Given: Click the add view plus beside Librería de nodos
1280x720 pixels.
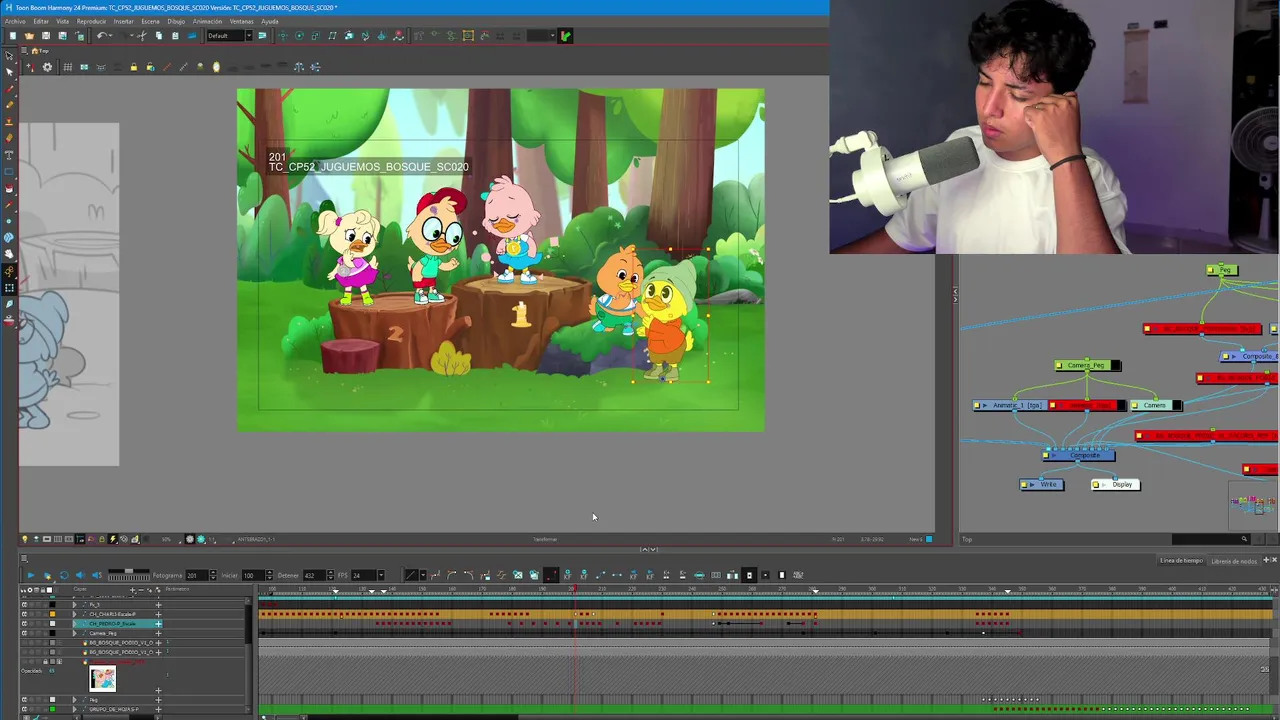Looking at the screenshot, I should tap(1266, 560).
